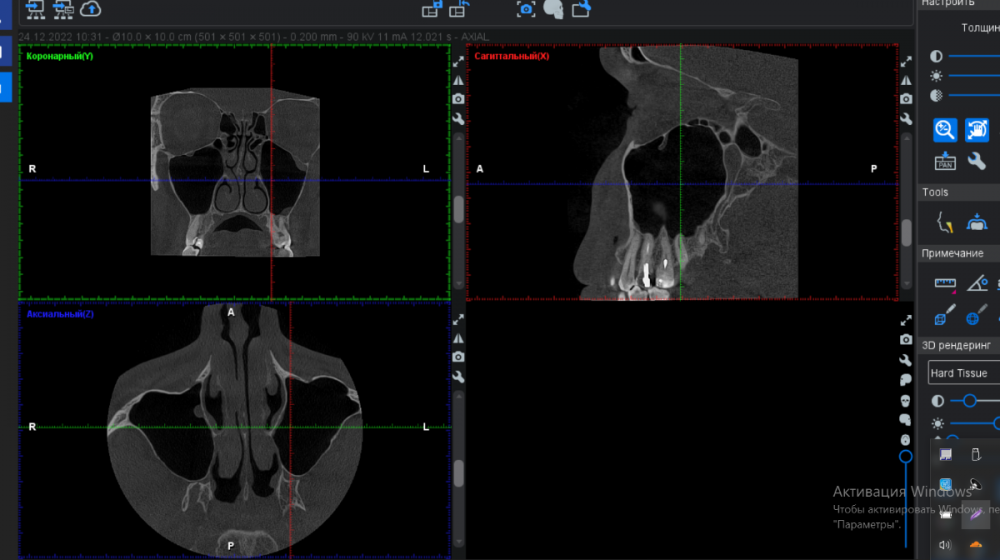Click the coronal view slice scrollbar
The width and height of the screenshot is (1000, 560).
458,210
